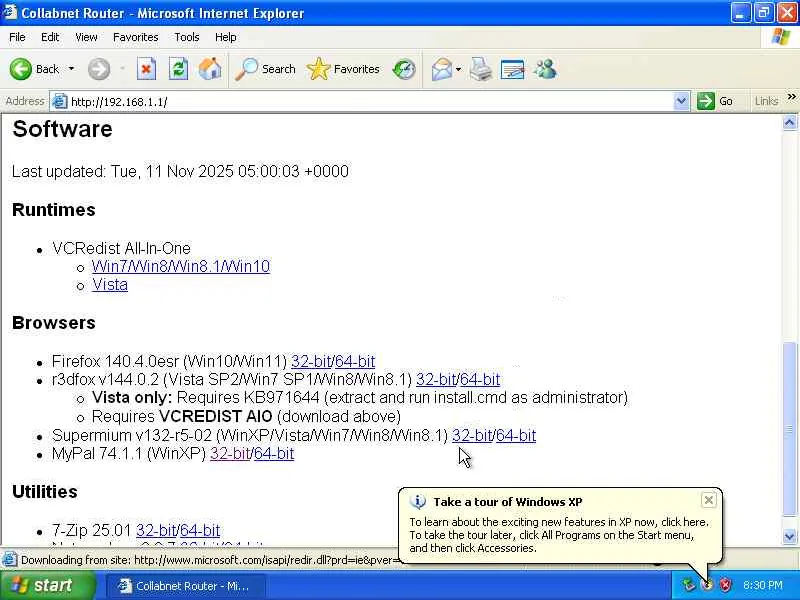Open the File menu
Image resolution: width=800 pixels, height=600 pixels.
click(17, 37)
